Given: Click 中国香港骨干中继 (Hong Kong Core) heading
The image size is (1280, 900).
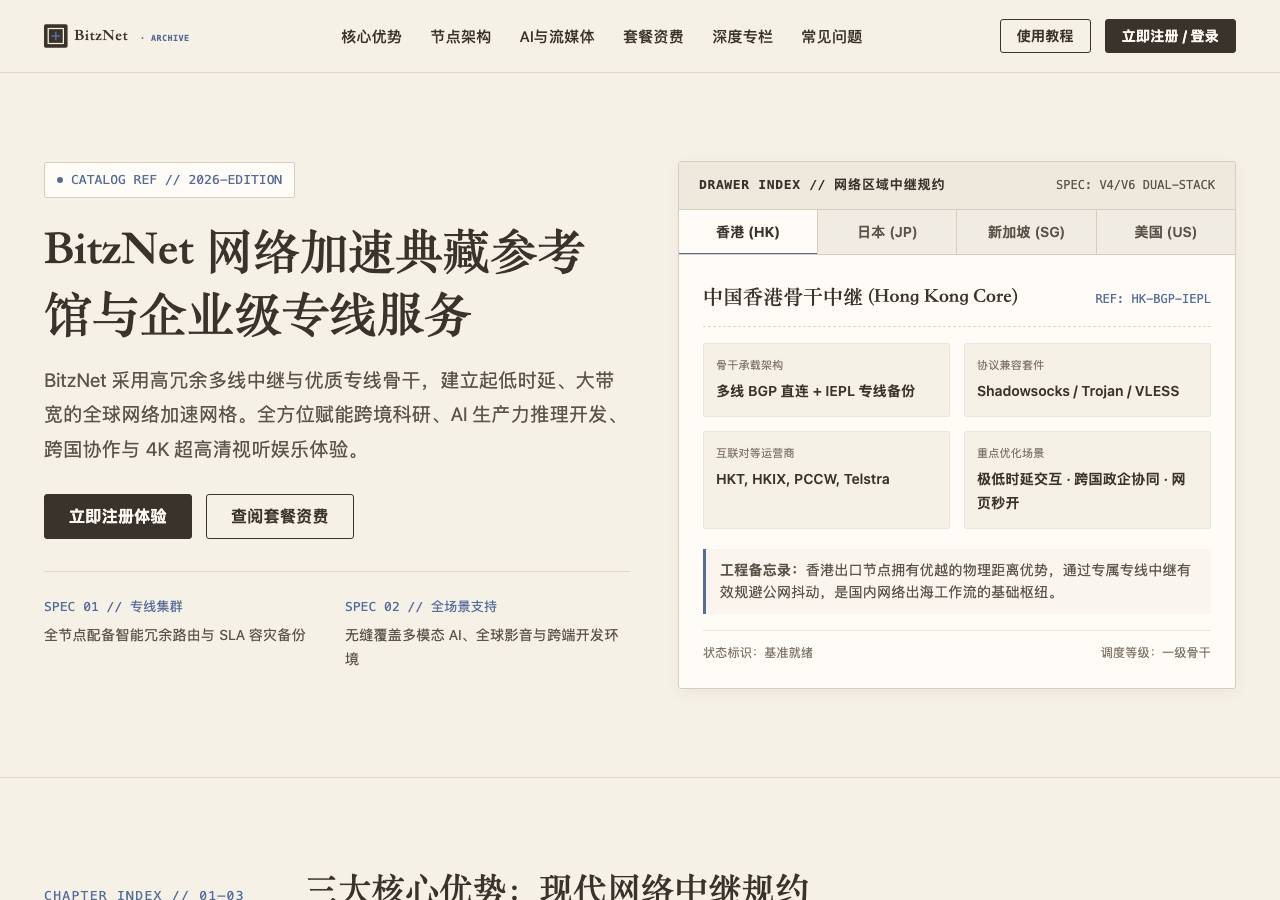Looking at the screenshot, I should [860, 296].
